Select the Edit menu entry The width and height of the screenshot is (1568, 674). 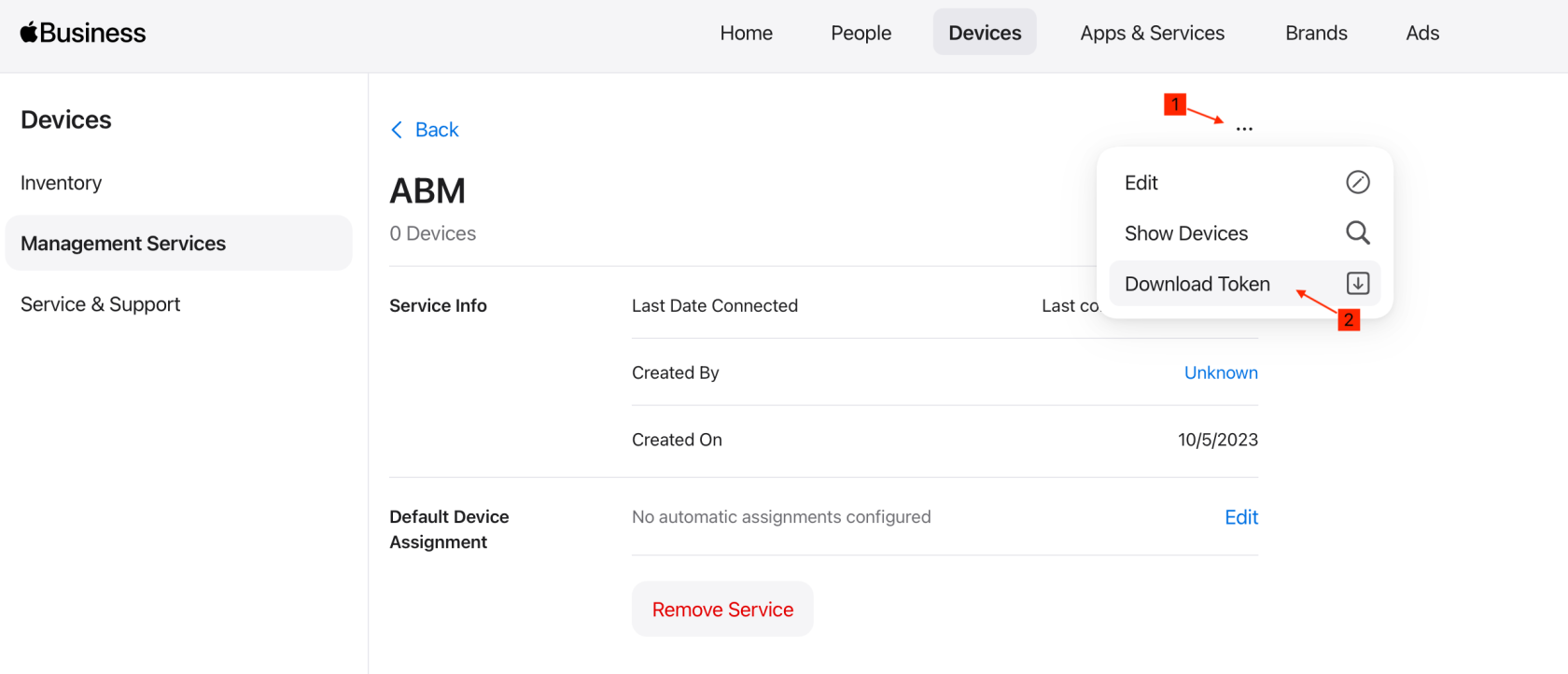[1245, 183]
